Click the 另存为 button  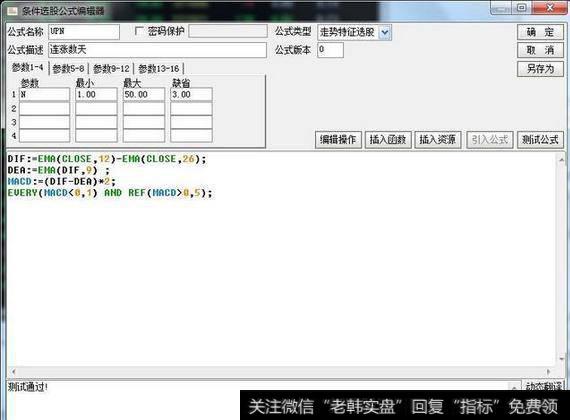tap(540, 69)
